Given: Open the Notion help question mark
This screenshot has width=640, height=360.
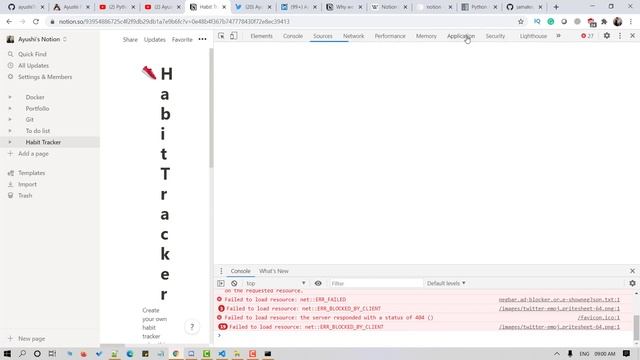Looking at the screenshot, I should pyautogui.click(x=192, y=327).
